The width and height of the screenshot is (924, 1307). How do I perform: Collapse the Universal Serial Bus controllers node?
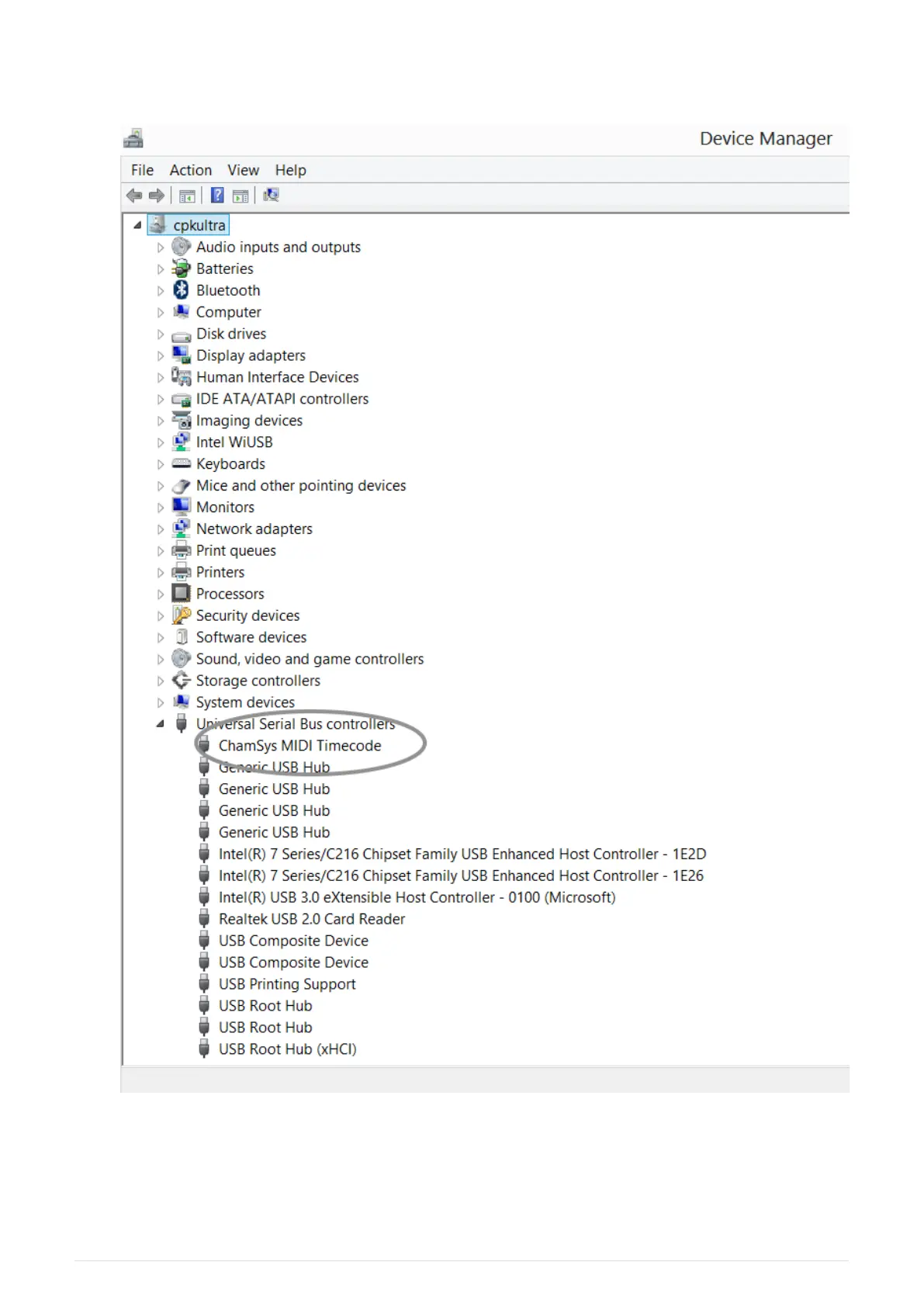tap(160, 723)
